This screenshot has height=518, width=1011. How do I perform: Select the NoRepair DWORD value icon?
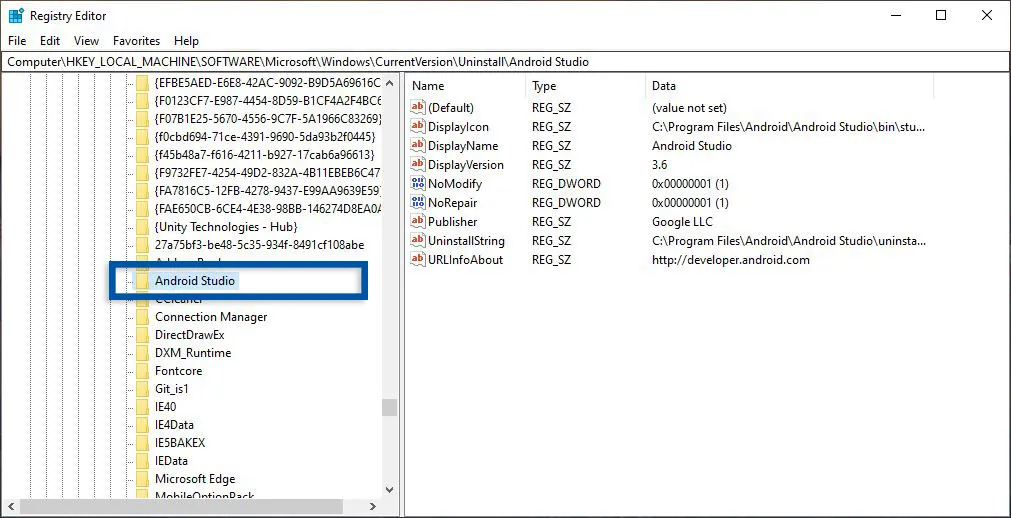click(x=418, y=203)
